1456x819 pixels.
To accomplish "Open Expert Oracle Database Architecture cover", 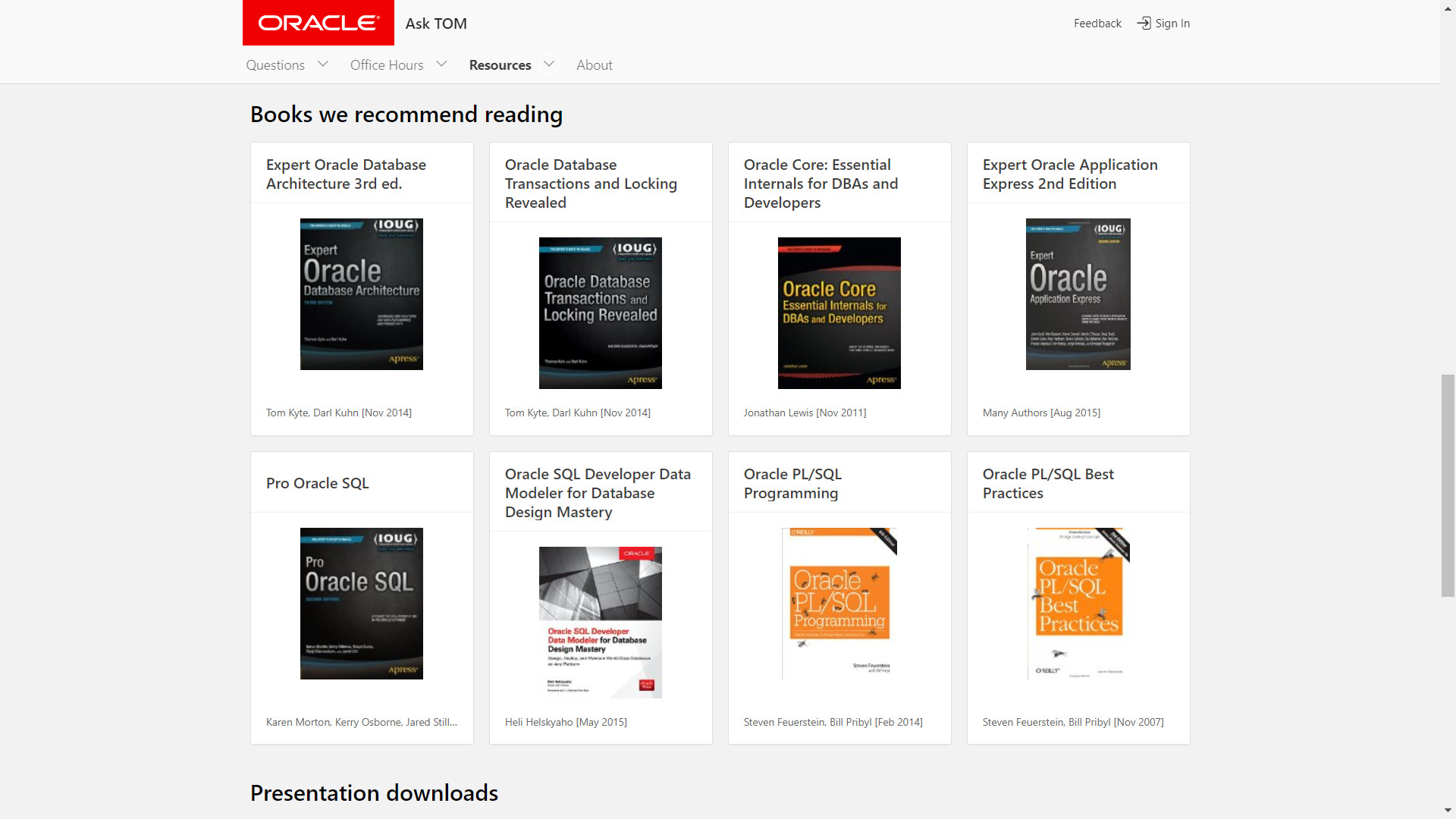I will (x=361, y=294).
